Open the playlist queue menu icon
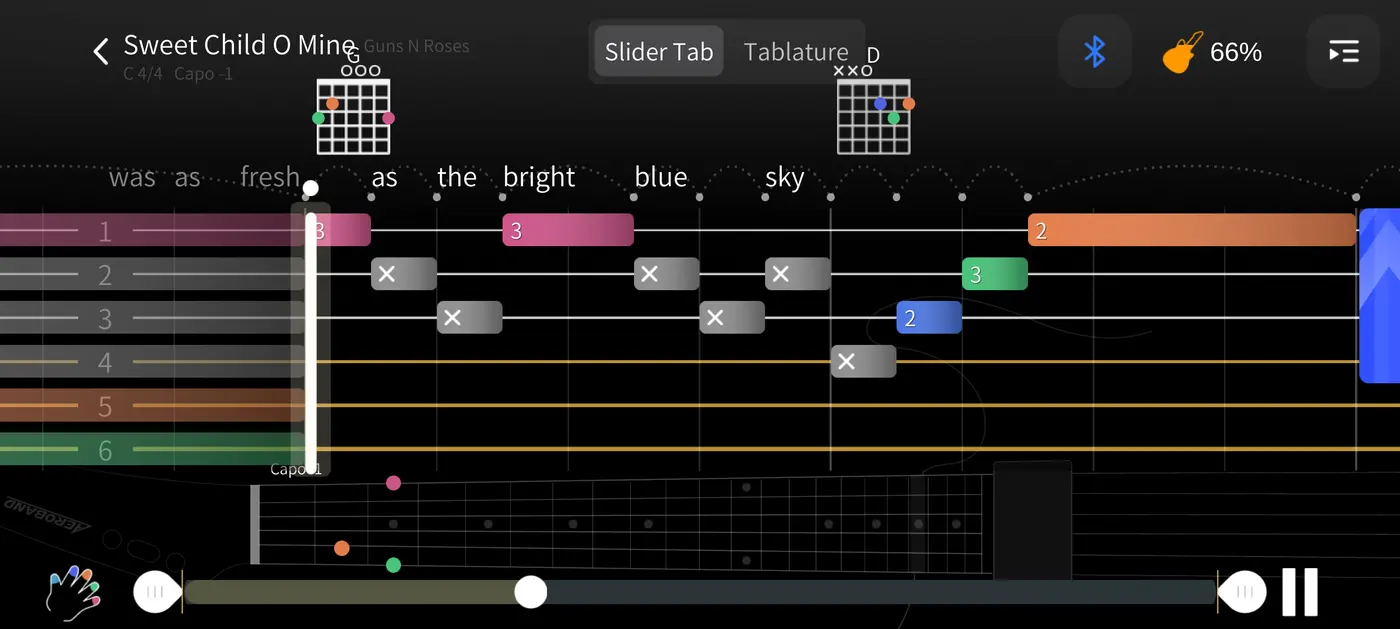The height and width of the screenshot is (629, 1400). coord(1343,52)
